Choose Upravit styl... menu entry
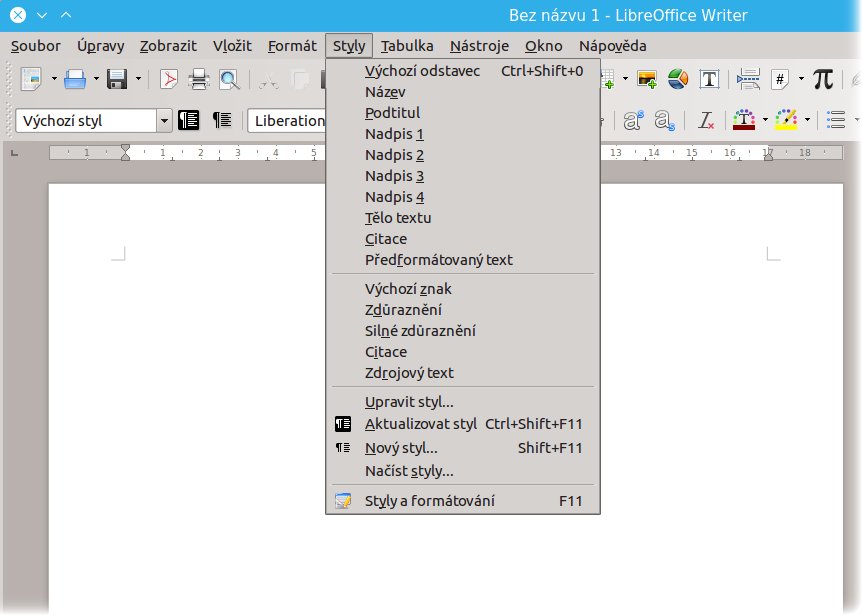The width and height of the screenshot is (862, 615). 463,402
